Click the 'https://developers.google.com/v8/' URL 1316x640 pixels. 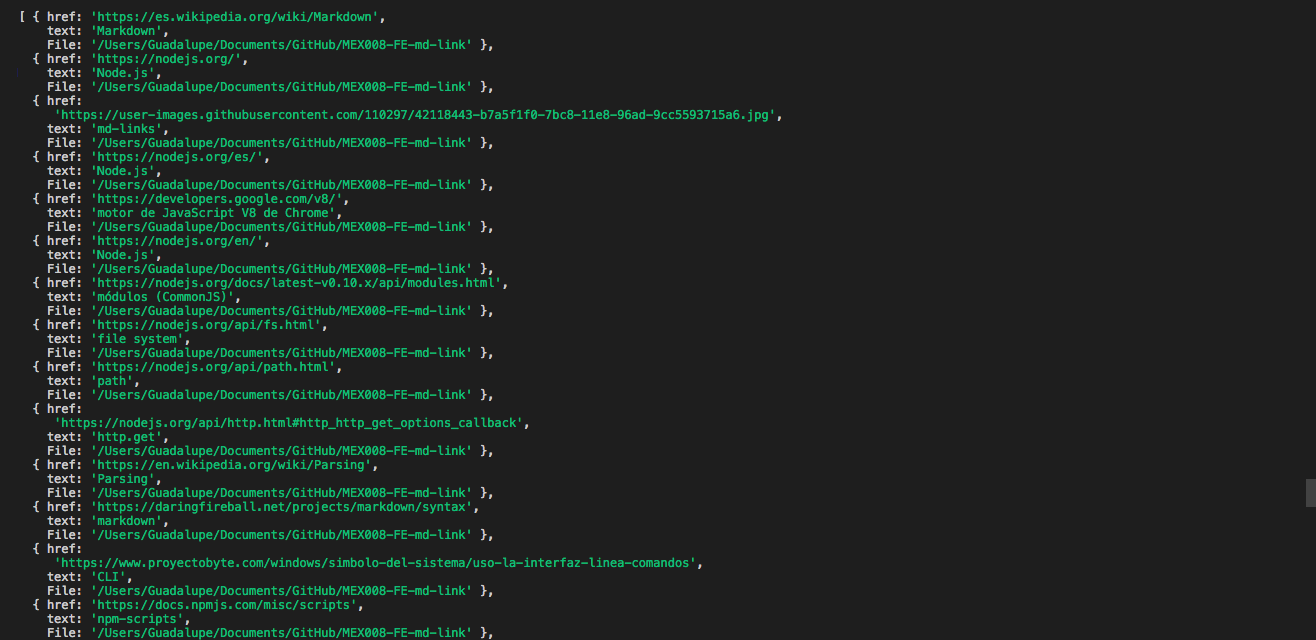219,199
